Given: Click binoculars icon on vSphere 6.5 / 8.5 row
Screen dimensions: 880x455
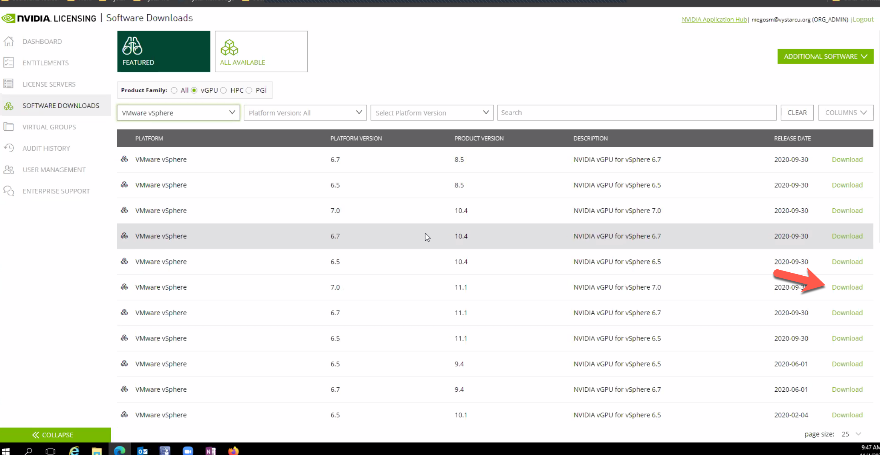Looking at the screenshot, I should coord(124,185).
